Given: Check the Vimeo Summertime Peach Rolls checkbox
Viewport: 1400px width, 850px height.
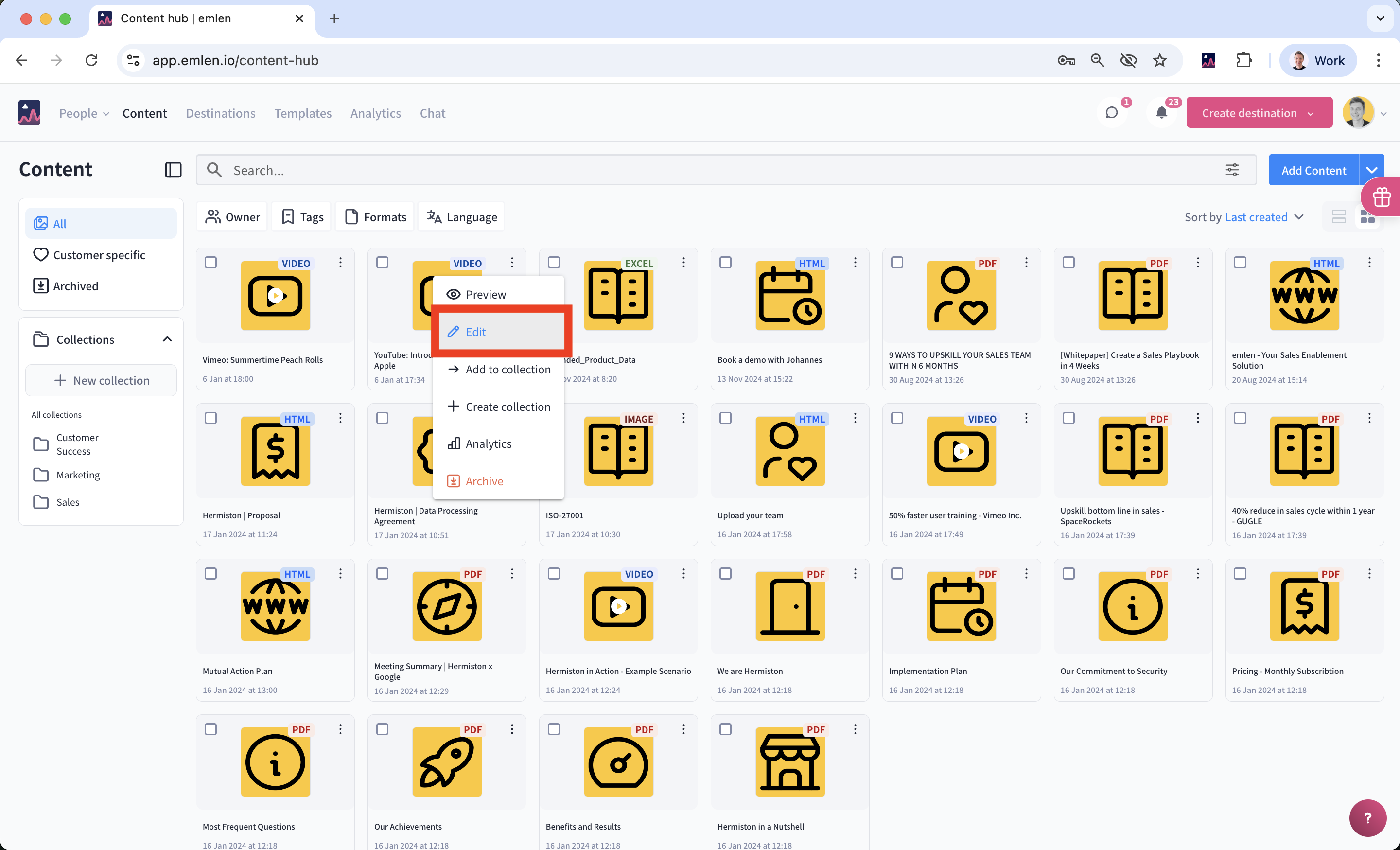Looking at the screenshot, I should (x=211, y=263).
